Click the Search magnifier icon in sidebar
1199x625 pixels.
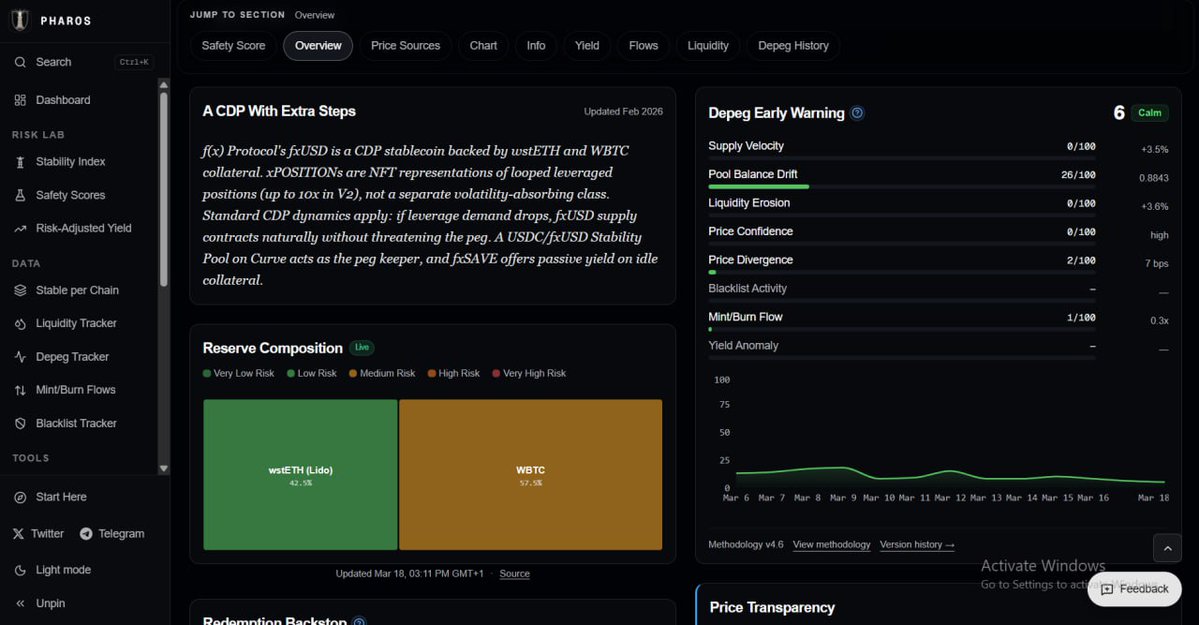click(21, 62)
